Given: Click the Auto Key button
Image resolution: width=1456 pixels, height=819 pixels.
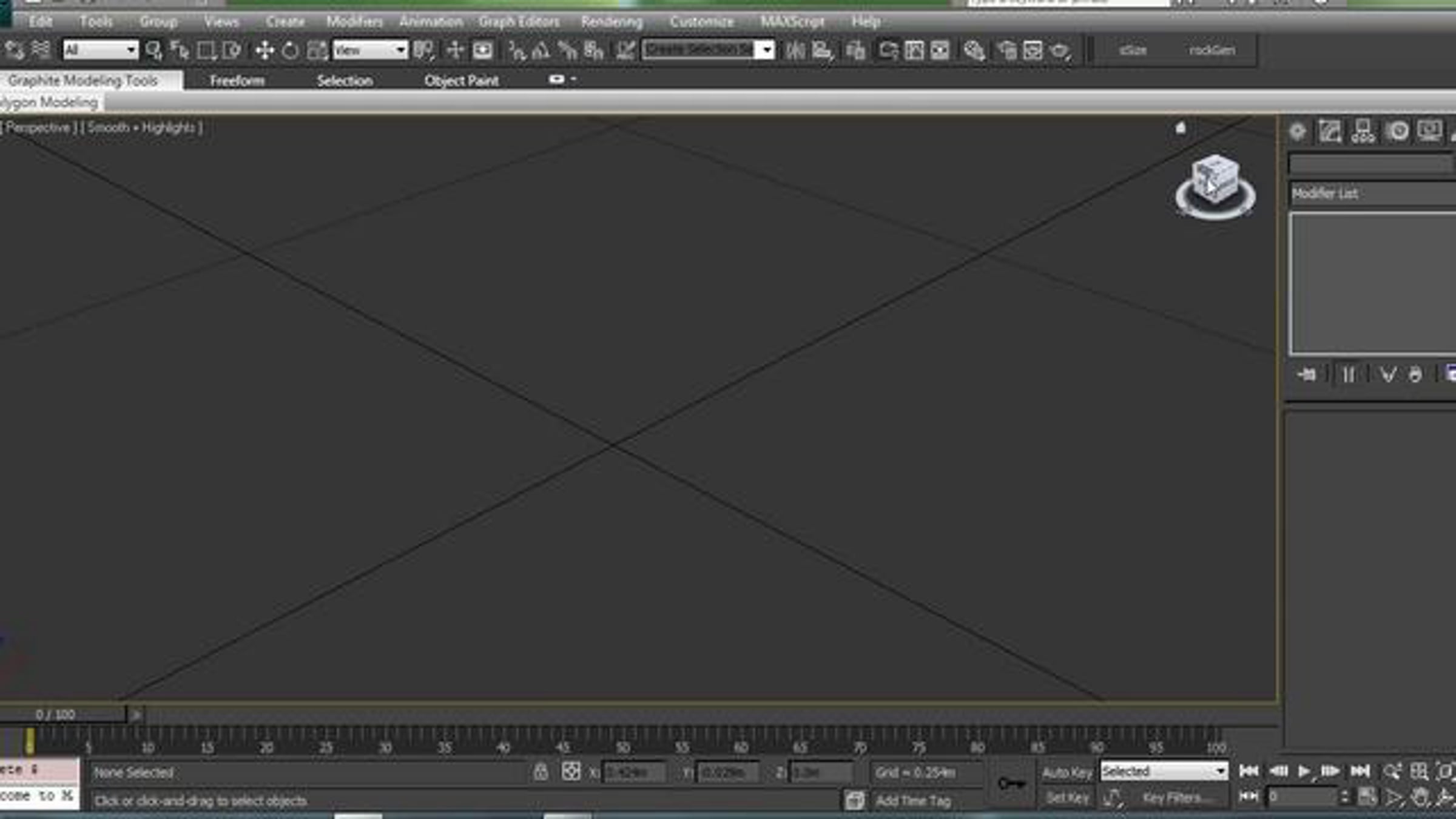Looking at the screenshot, I should pyautogui.click(x=1067, y=772).
